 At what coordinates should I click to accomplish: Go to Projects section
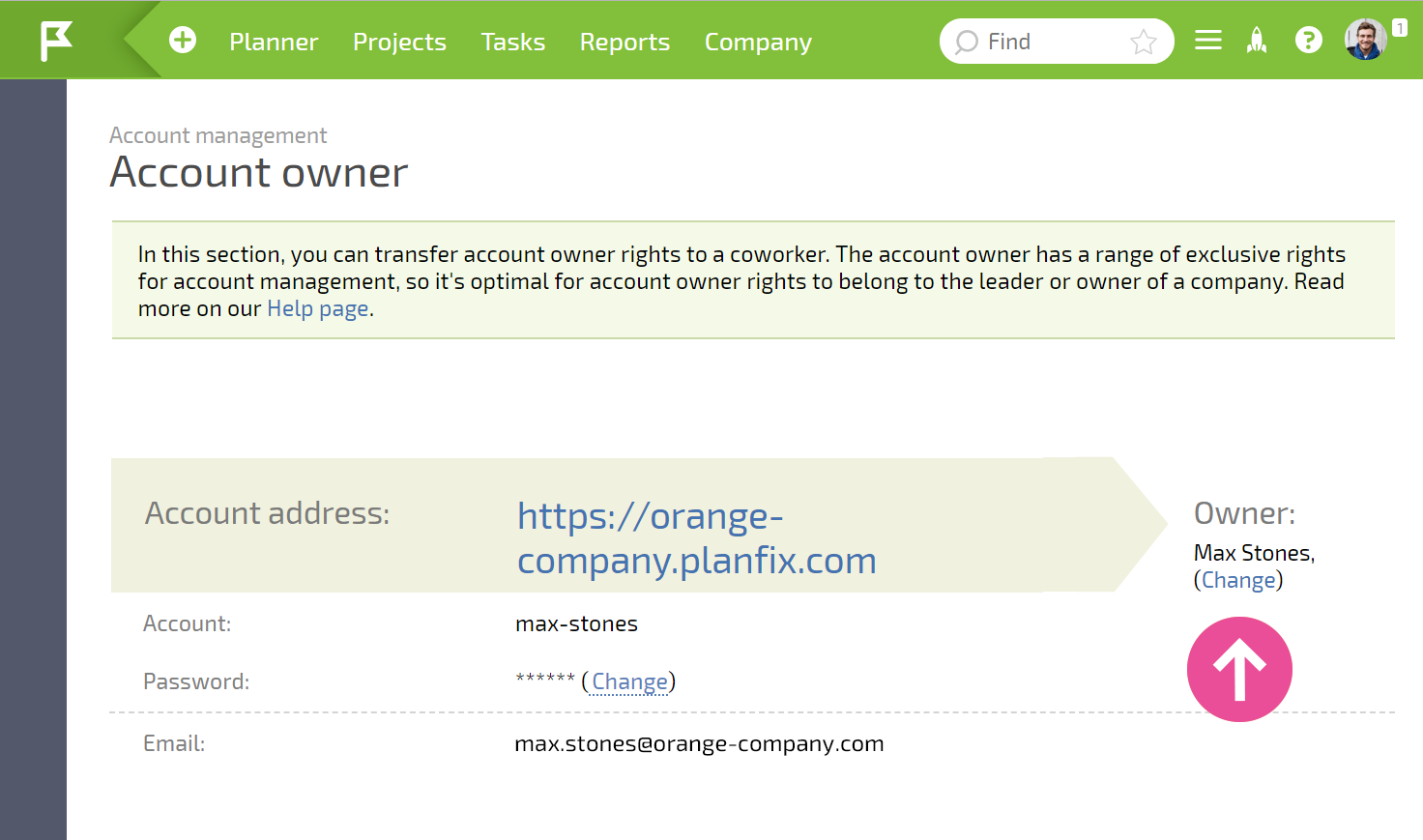pyautogui.click(x=399, y=42)
